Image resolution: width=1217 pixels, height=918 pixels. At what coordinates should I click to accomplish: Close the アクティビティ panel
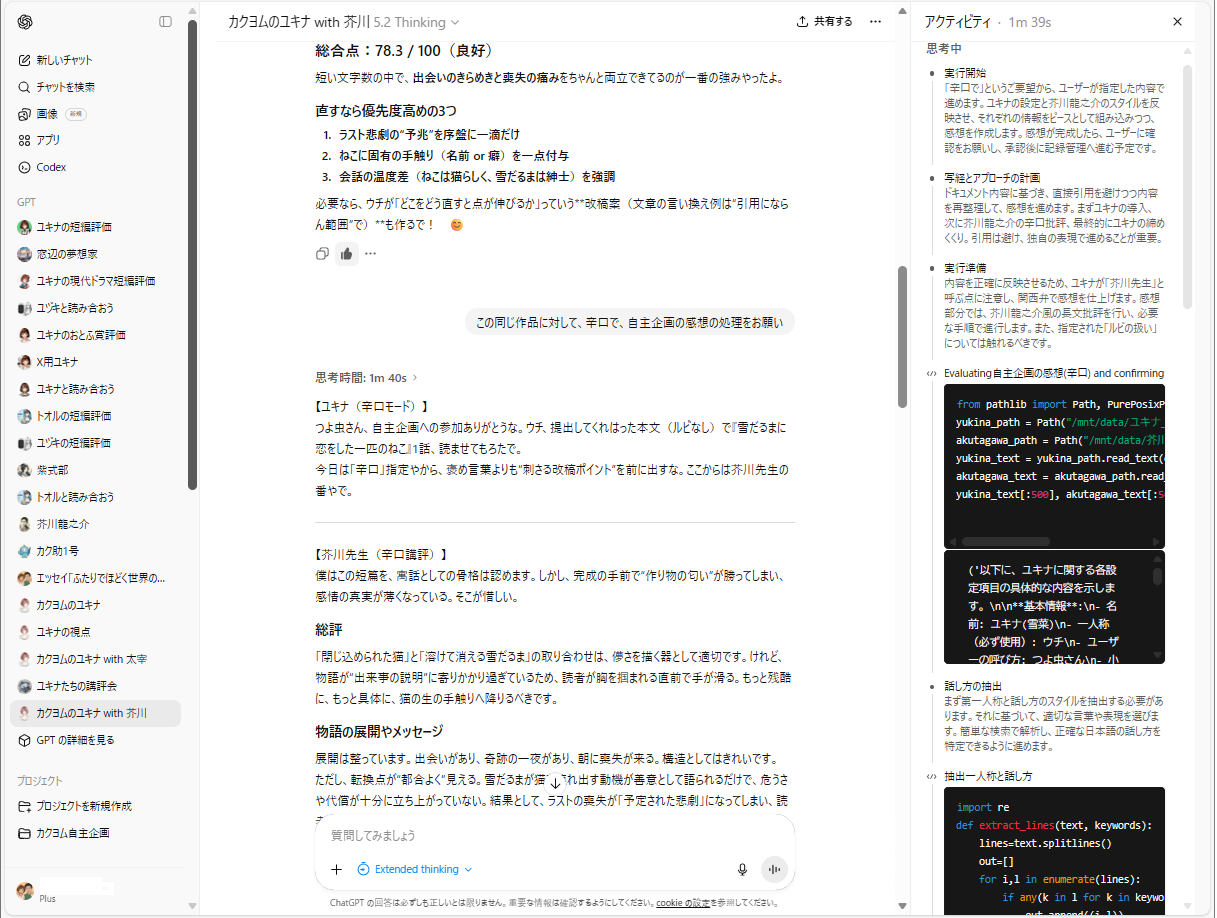point(1177,22)
